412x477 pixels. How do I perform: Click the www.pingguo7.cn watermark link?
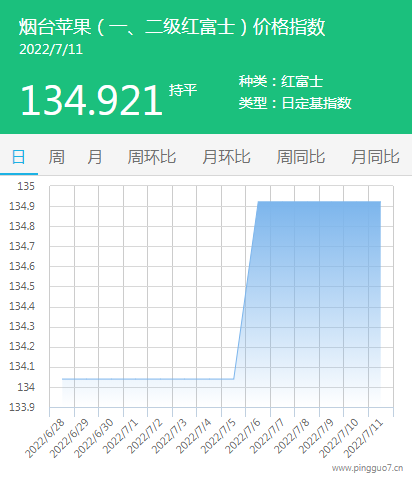tap(367, 468)
